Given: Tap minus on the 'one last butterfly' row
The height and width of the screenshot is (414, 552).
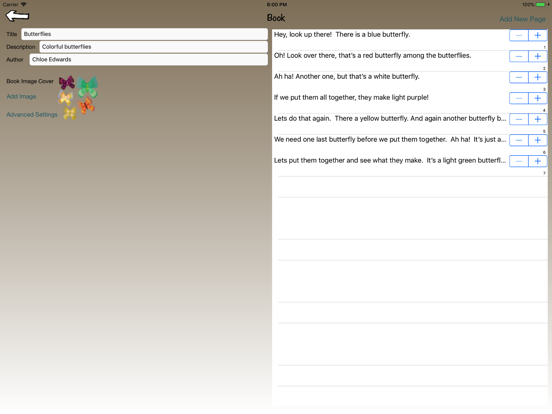Looking at the screenshot, I should point(519,140).
